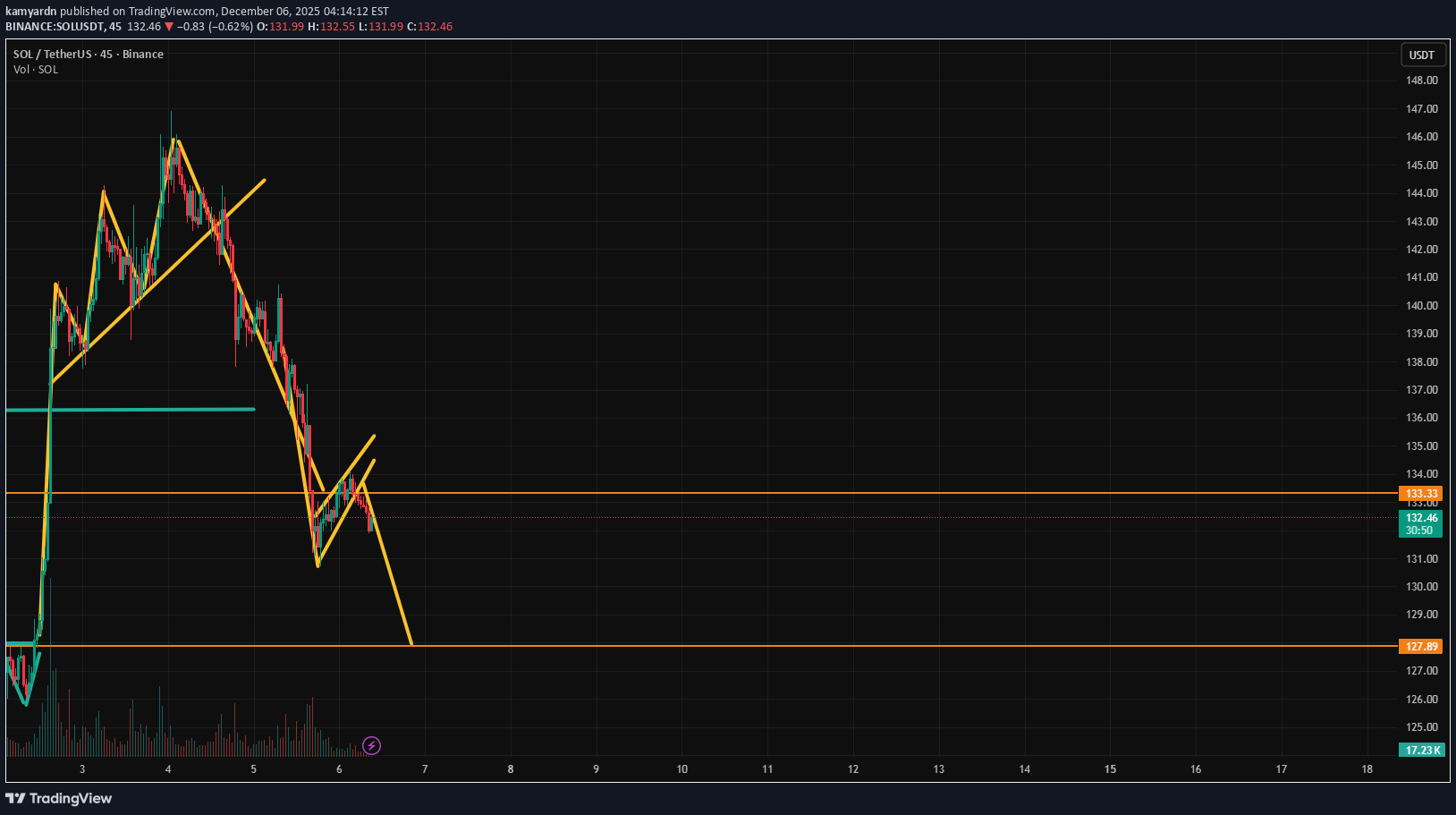The image size is (1456, 815).
Task: Select the Vol · SOL indicator legend
Action: click(x=36, y=70)
